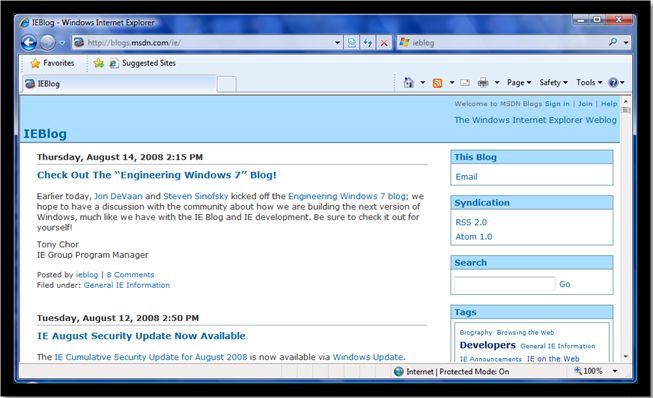Click scrollbar down arrow on page
The image size is (653, 398).
pyautogui.click(x=625, y=357)
